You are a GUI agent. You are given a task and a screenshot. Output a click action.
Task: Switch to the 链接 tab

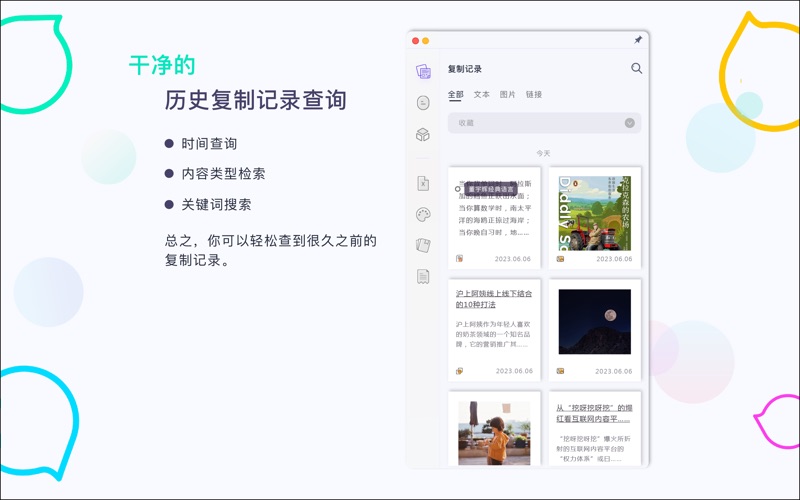pyautogui.click(x=534, y=94)
